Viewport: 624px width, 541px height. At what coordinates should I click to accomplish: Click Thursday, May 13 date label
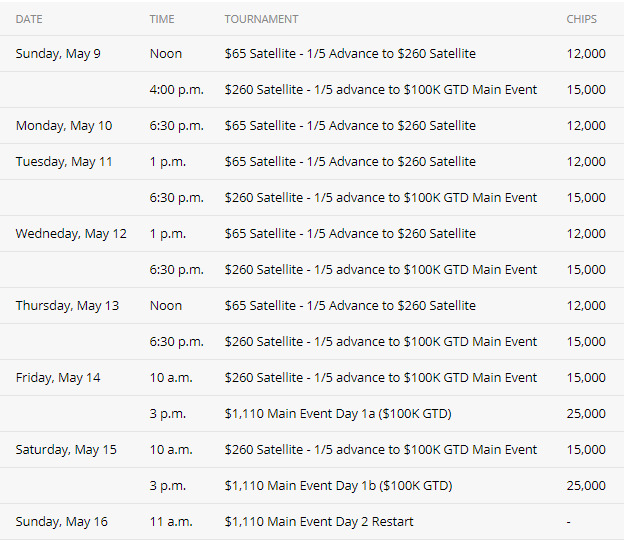point(67,306)
